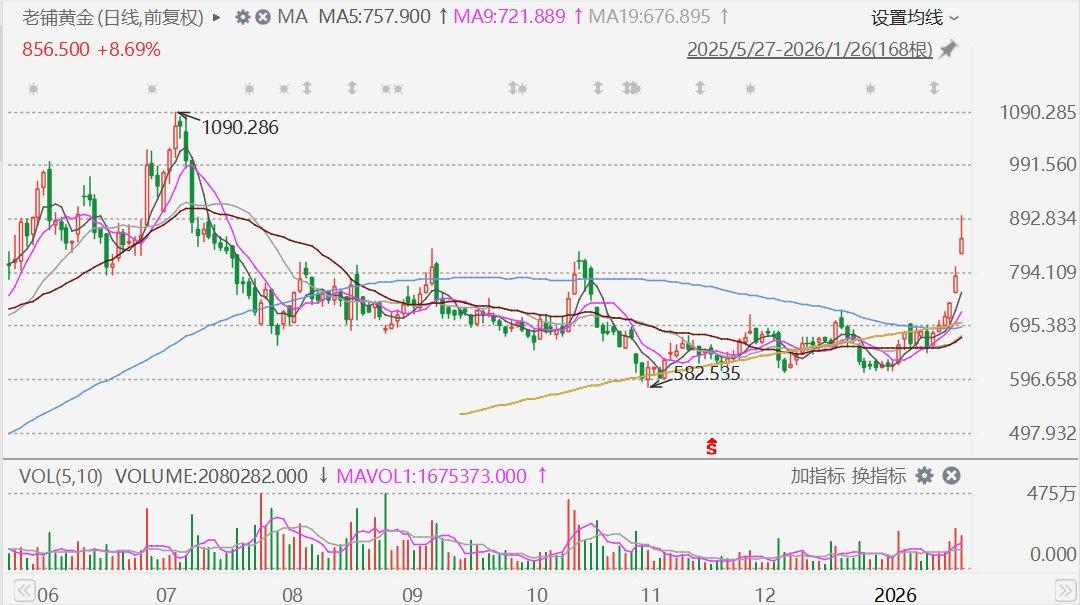Image resolution: width=1080 pixels, height=605 pixels.
Task: Open MA settings via the gear icon
Action: click(x=242, y=18)
